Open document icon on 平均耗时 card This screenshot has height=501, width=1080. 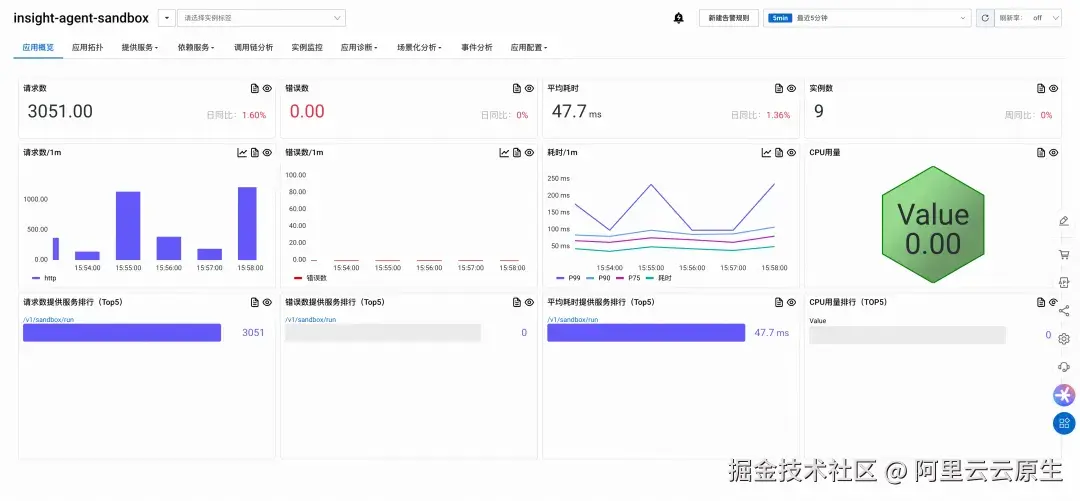[779, 88]
